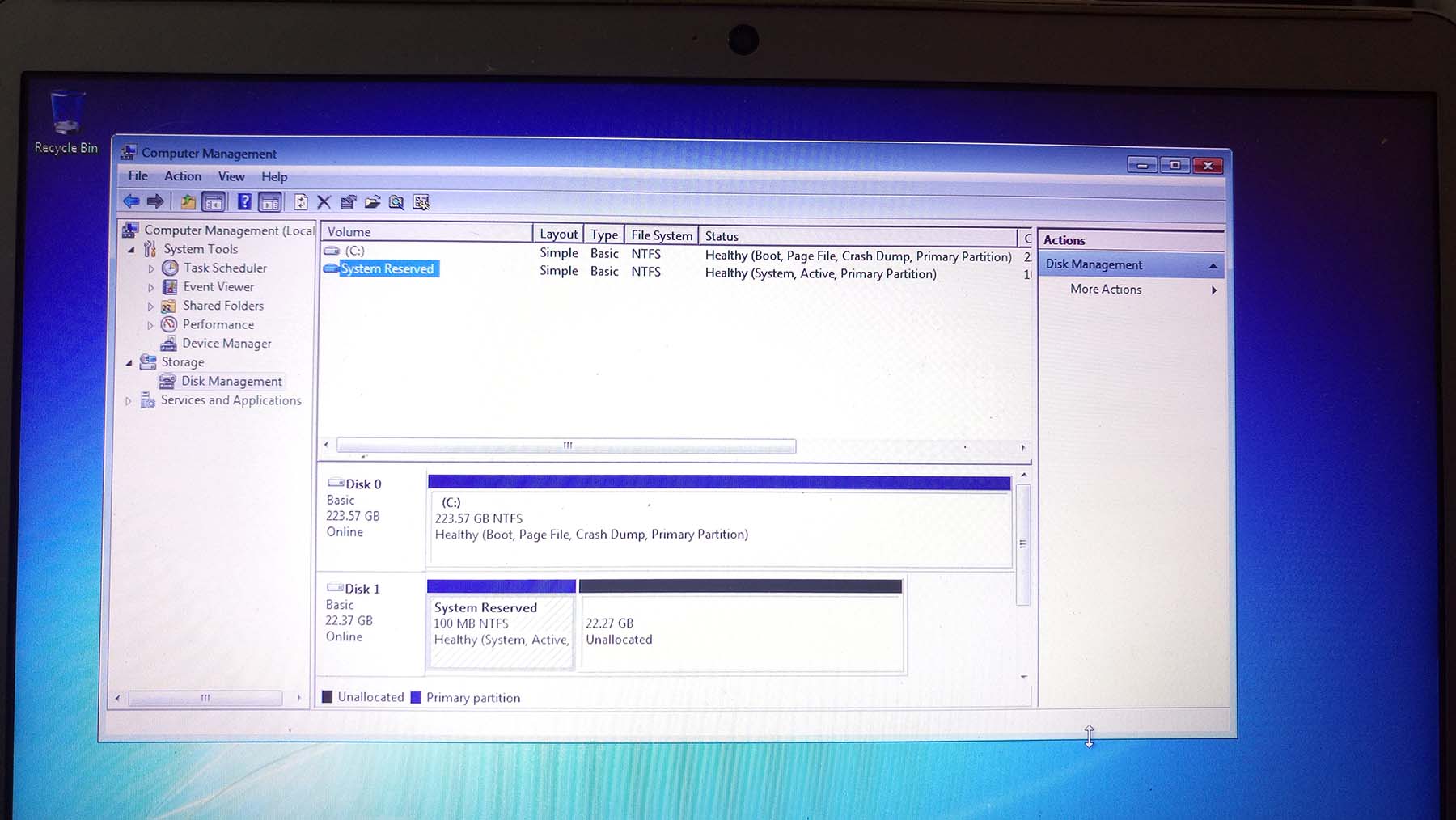
Task: Expand the Event Viewer node
Action: click(150, 287)
